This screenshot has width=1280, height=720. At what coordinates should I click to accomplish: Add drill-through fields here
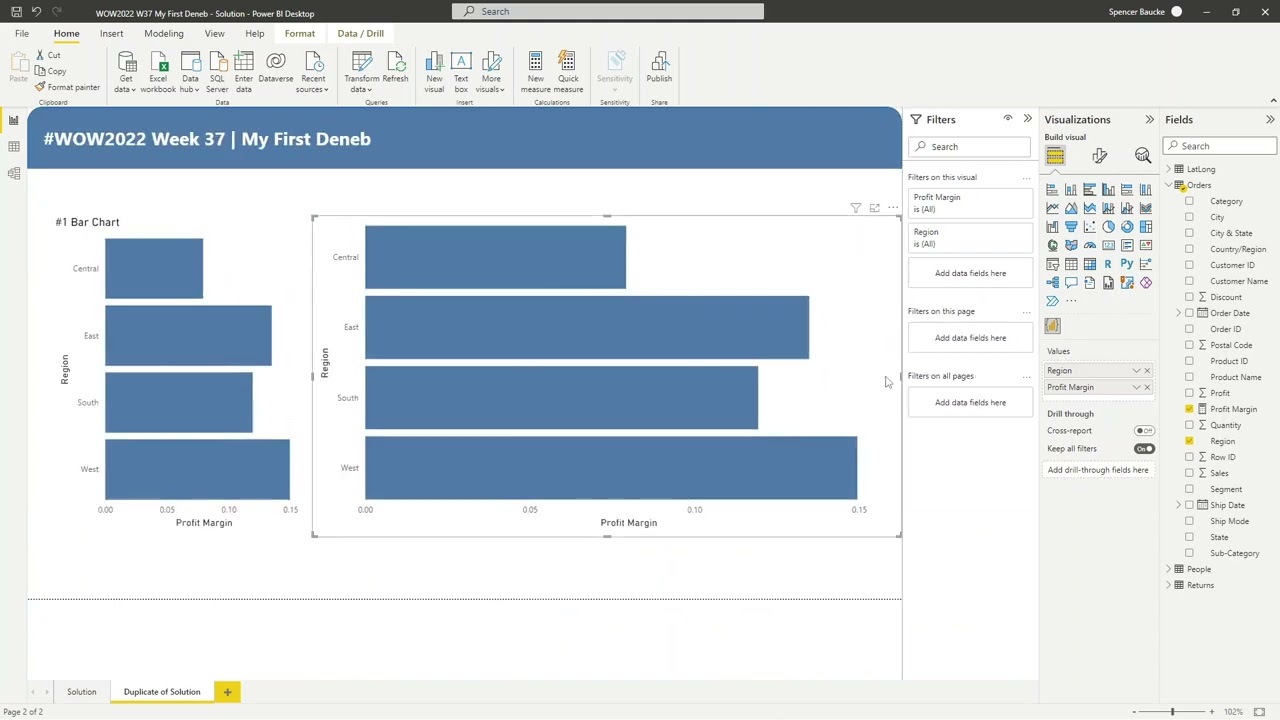tap(1098, 470)
